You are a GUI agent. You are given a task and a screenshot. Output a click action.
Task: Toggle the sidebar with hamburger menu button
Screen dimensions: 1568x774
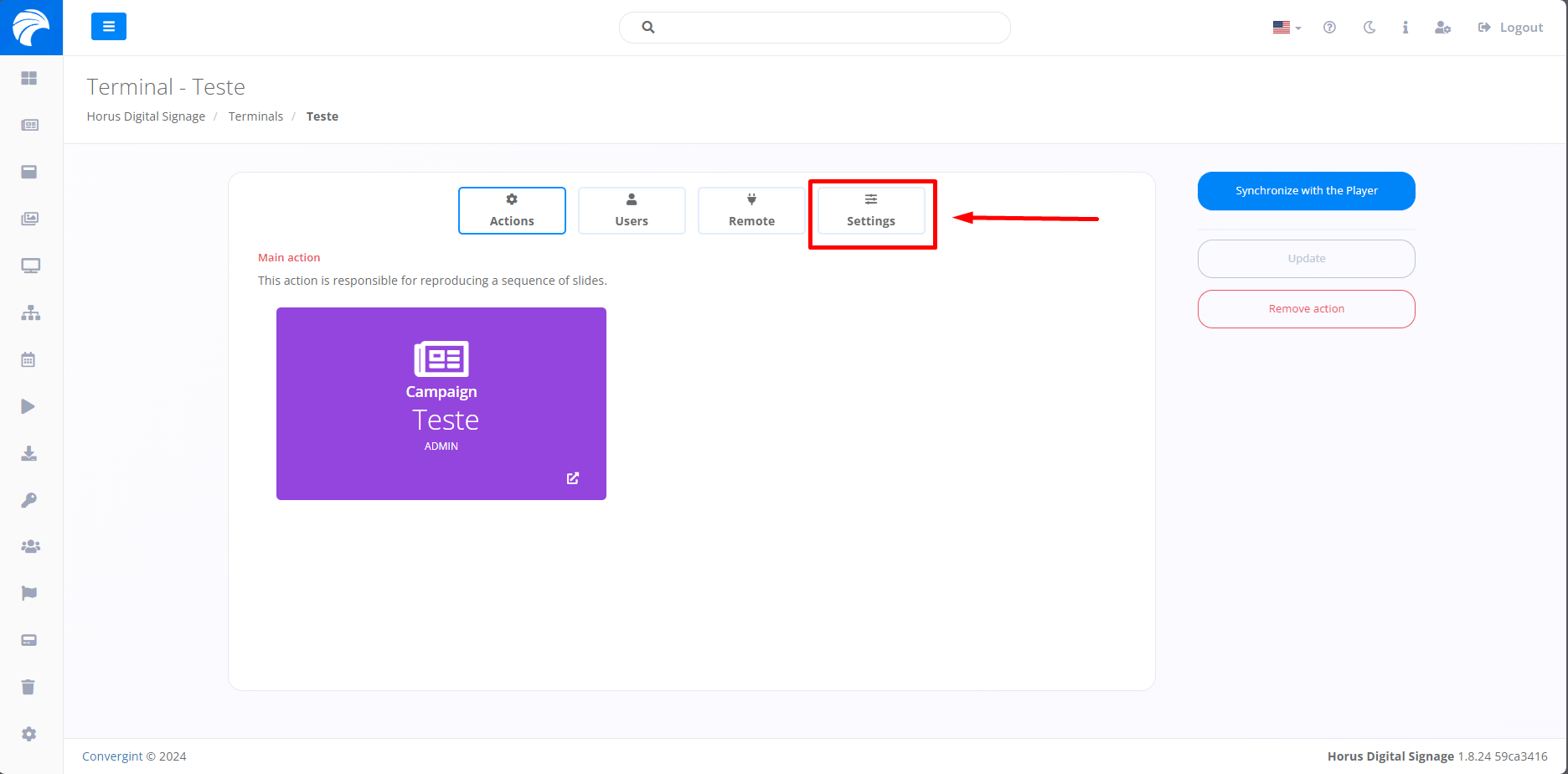tap(109, 27)
